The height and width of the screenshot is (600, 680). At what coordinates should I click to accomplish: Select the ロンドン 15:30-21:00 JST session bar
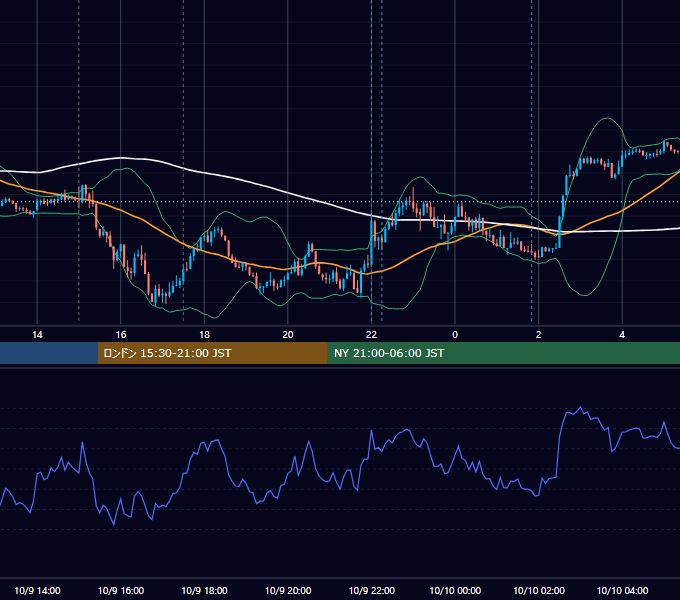click(212, 353)
